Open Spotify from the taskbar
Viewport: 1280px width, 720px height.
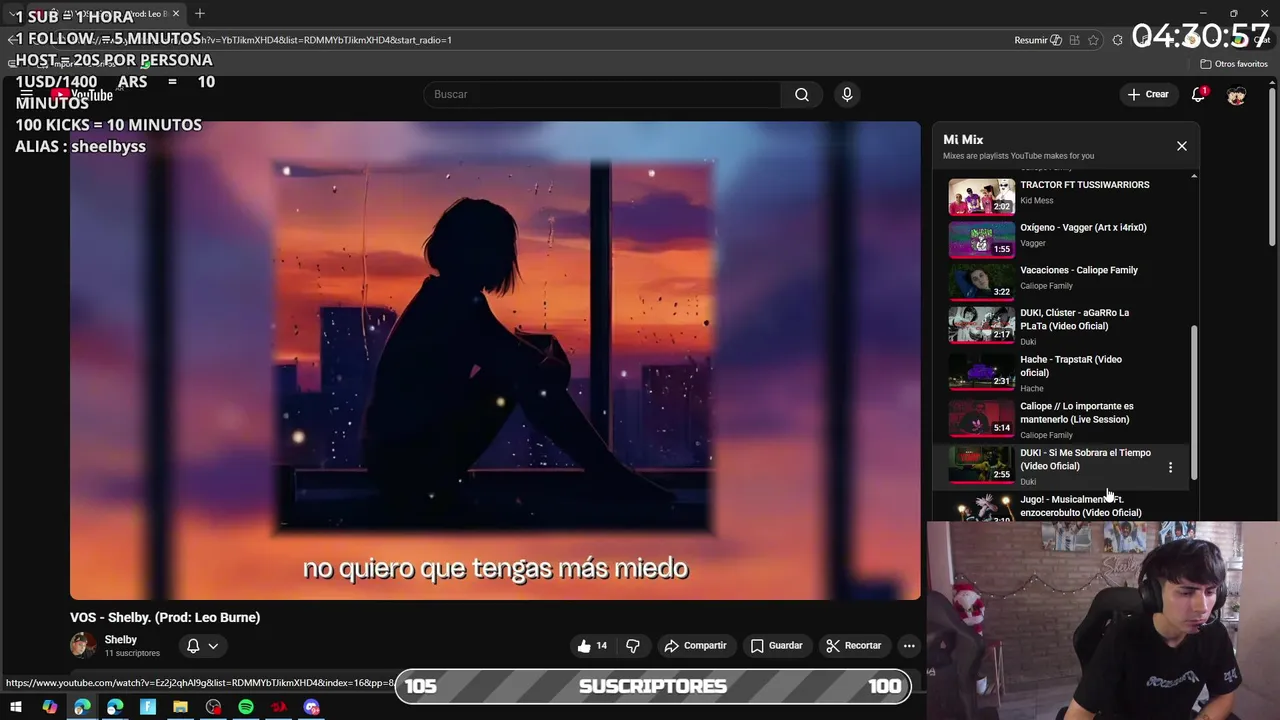coord(246,707)
